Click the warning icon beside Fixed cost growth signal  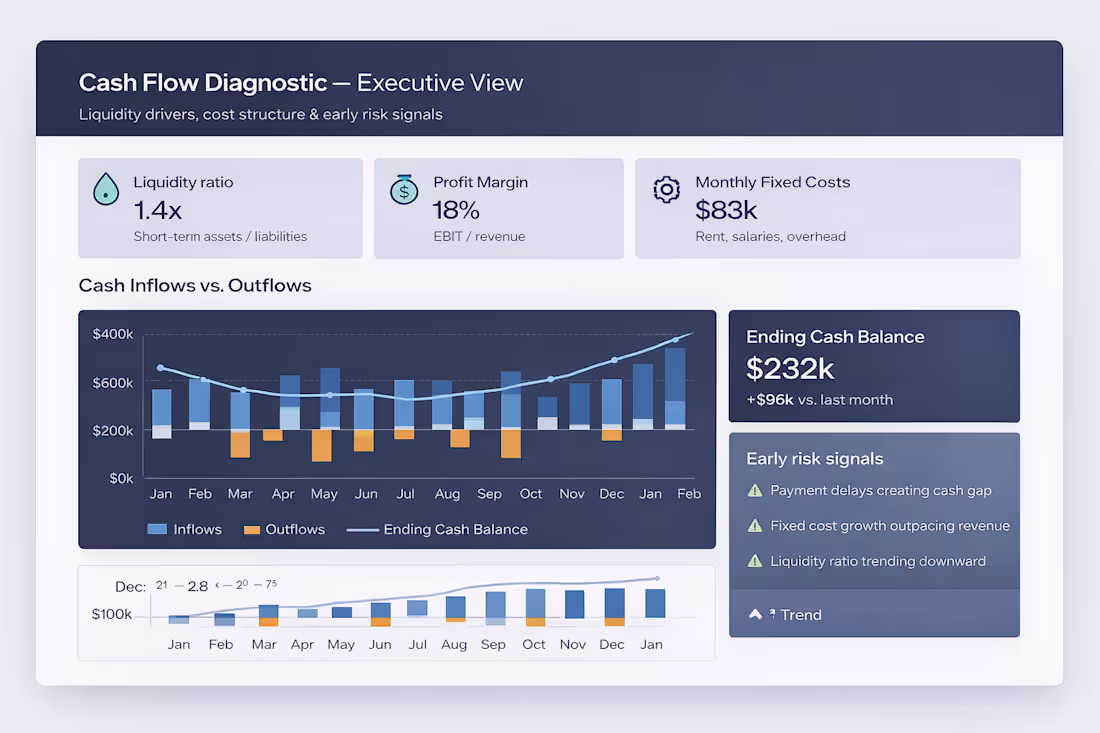coord(758,525)
